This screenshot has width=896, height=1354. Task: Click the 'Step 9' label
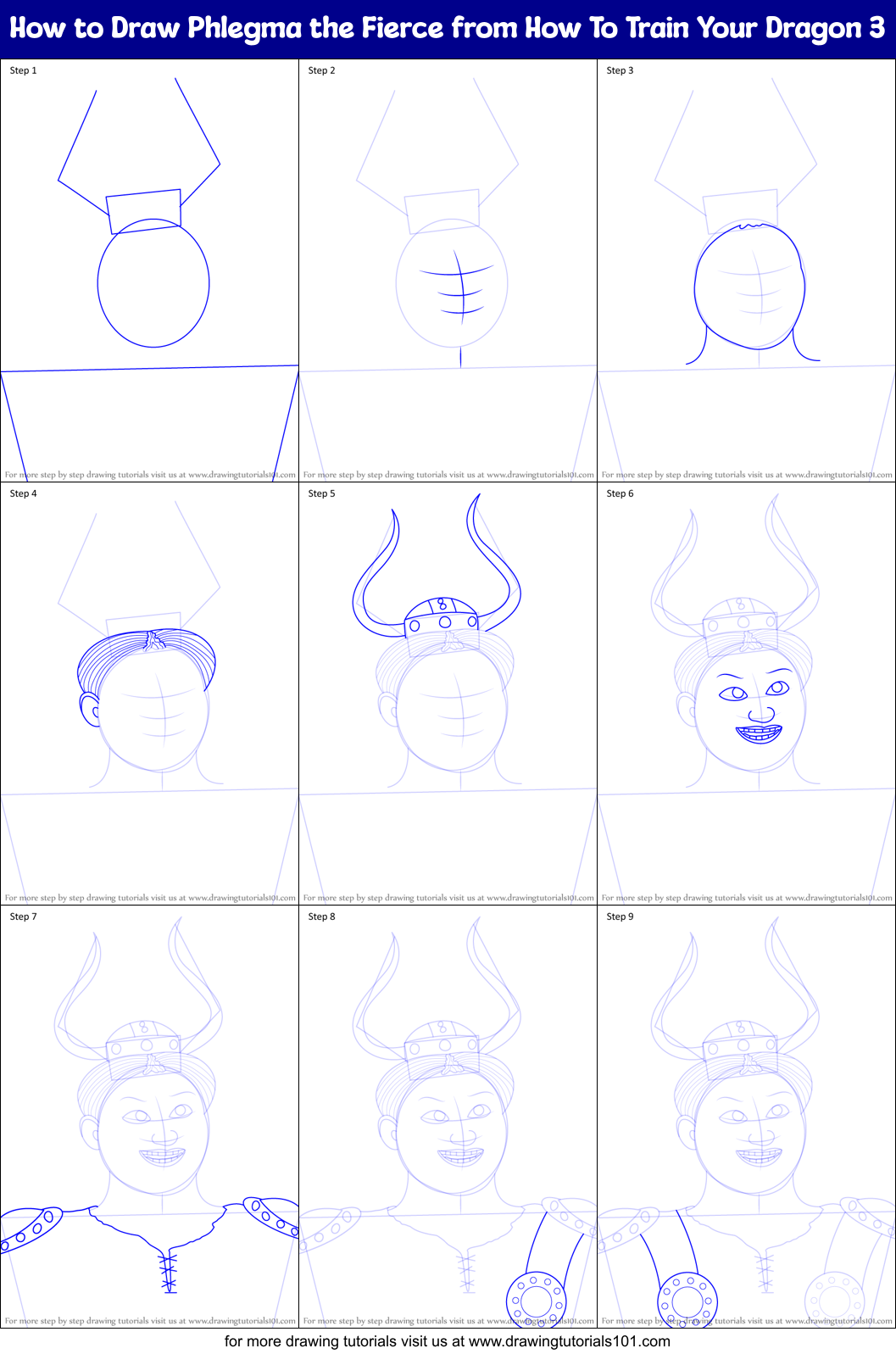620,917
